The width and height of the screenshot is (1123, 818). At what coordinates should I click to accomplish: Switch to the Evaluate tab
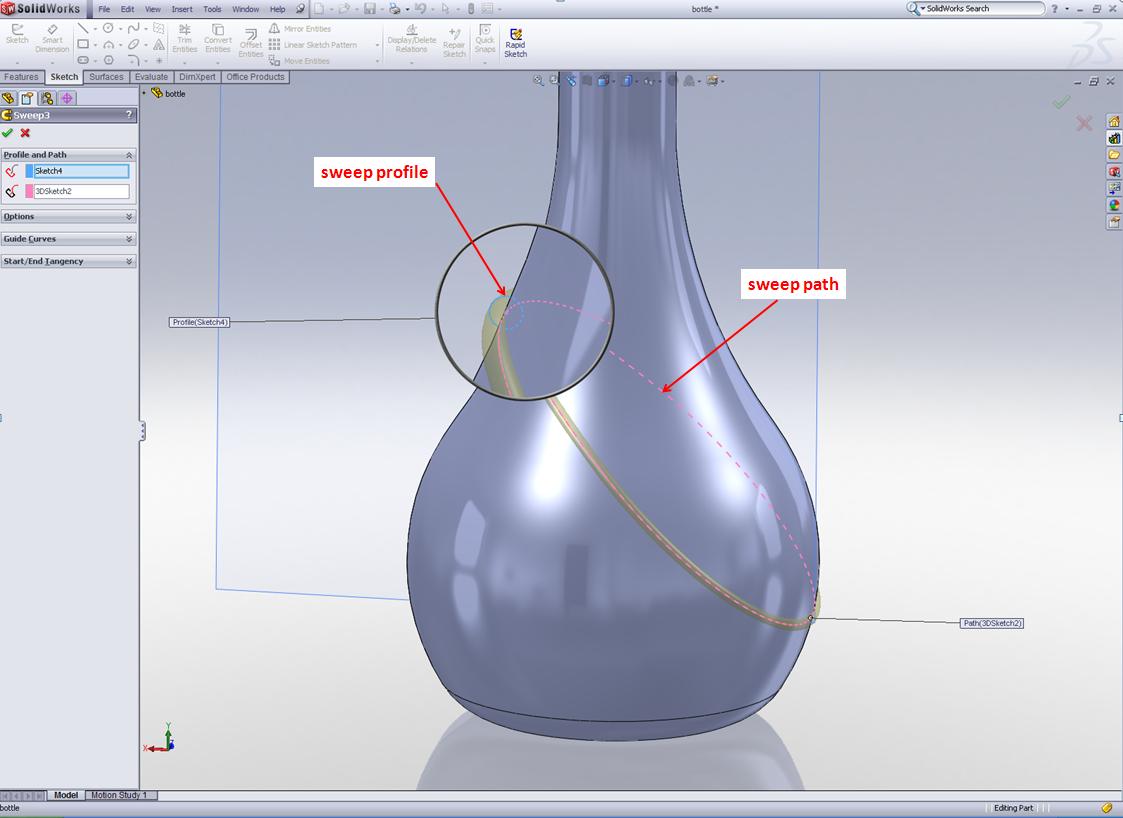151,77
